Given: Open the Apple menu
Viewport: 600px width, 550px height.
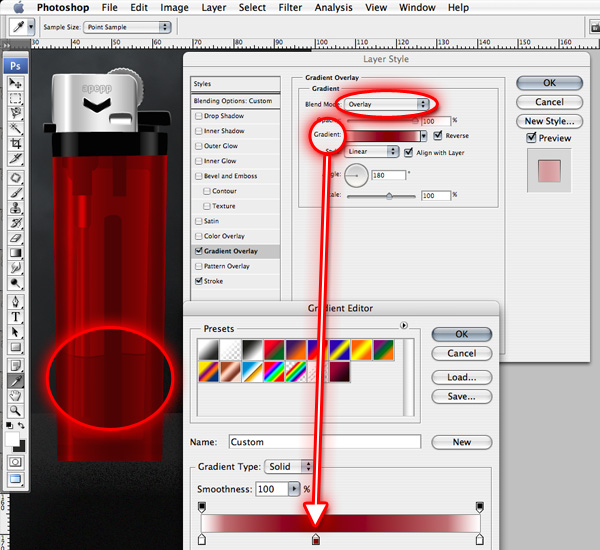Looking at the screenshot, I should (x=17, y=8).
